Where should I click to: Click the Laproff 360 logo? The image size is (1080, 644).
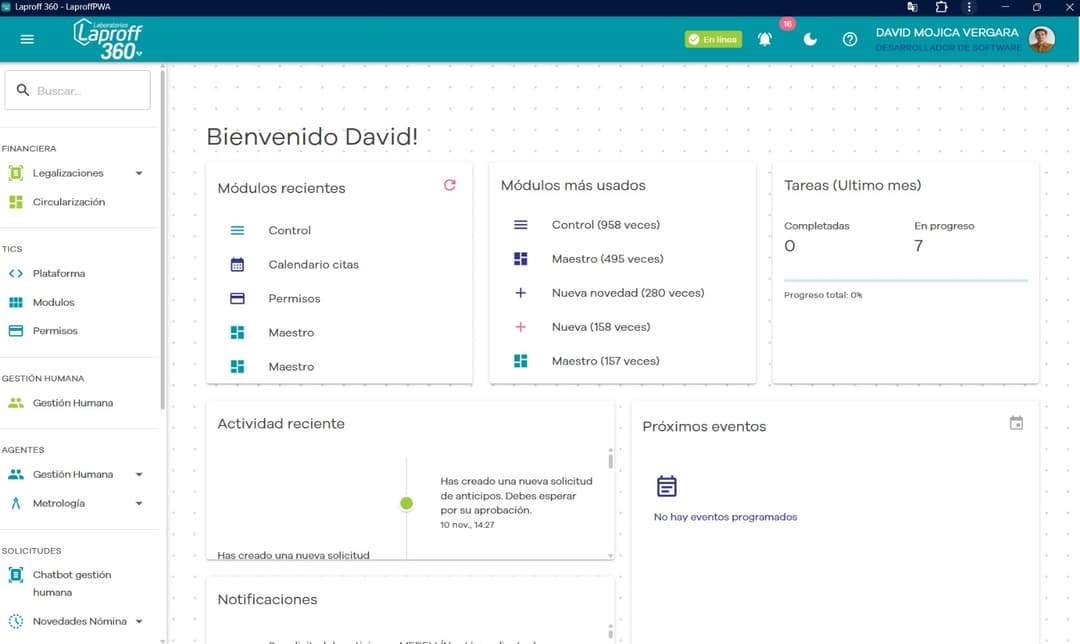[108, 39]
